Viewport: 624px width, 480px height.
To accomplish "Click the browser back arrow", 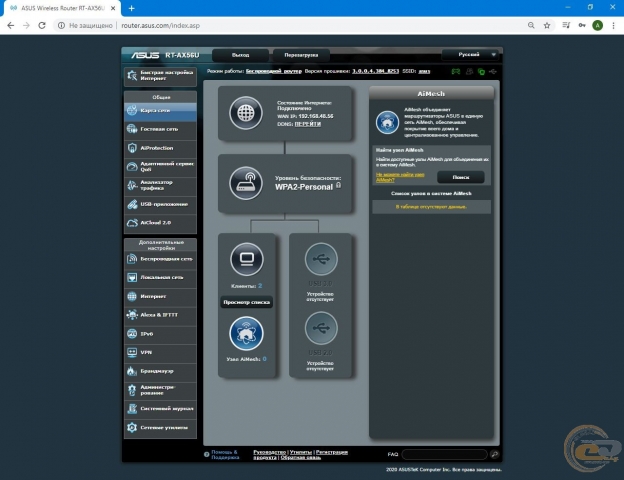I will (x=11, y=25).
